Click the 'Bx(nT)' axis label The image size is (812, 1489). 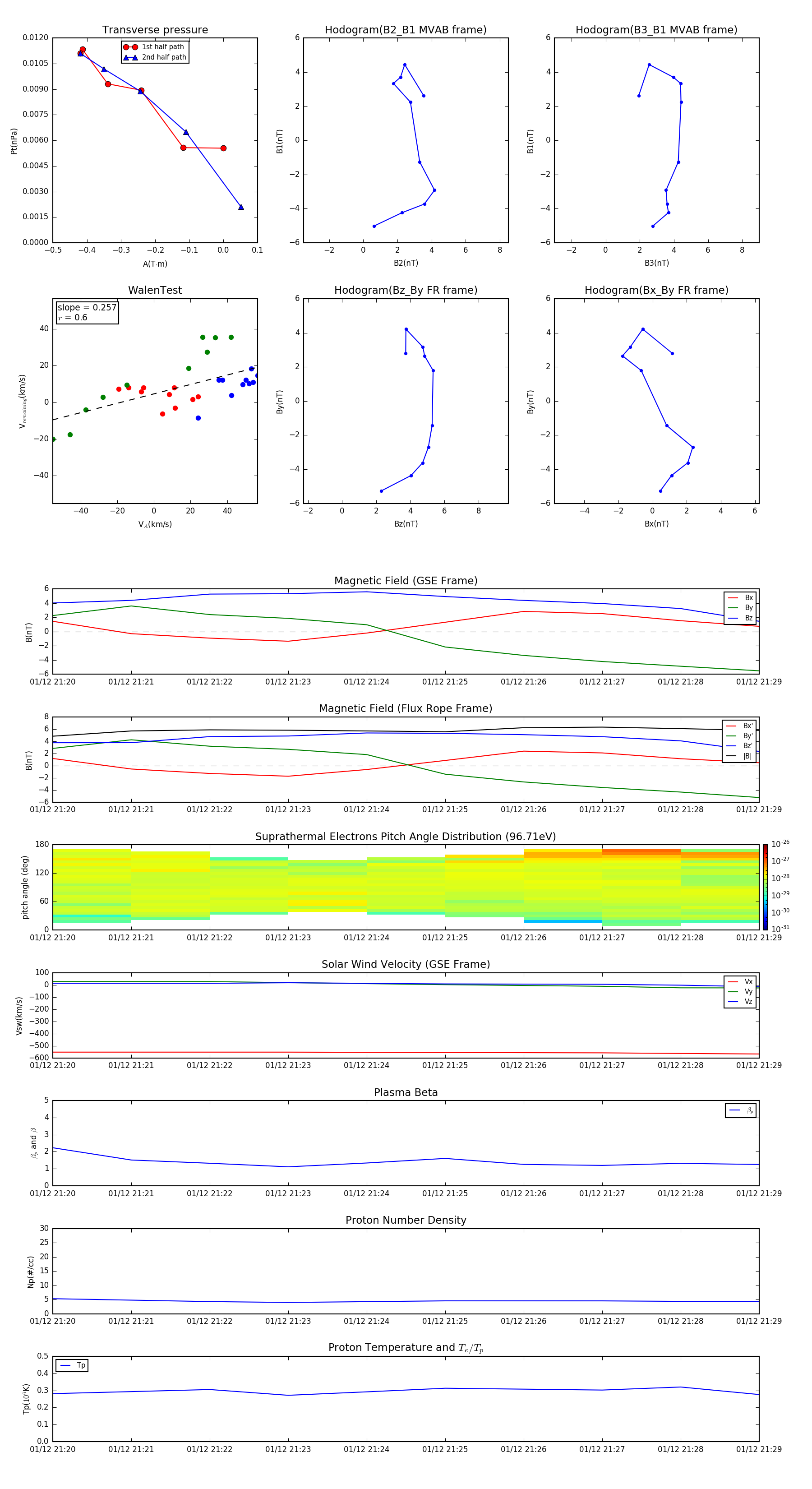[656, 524]
